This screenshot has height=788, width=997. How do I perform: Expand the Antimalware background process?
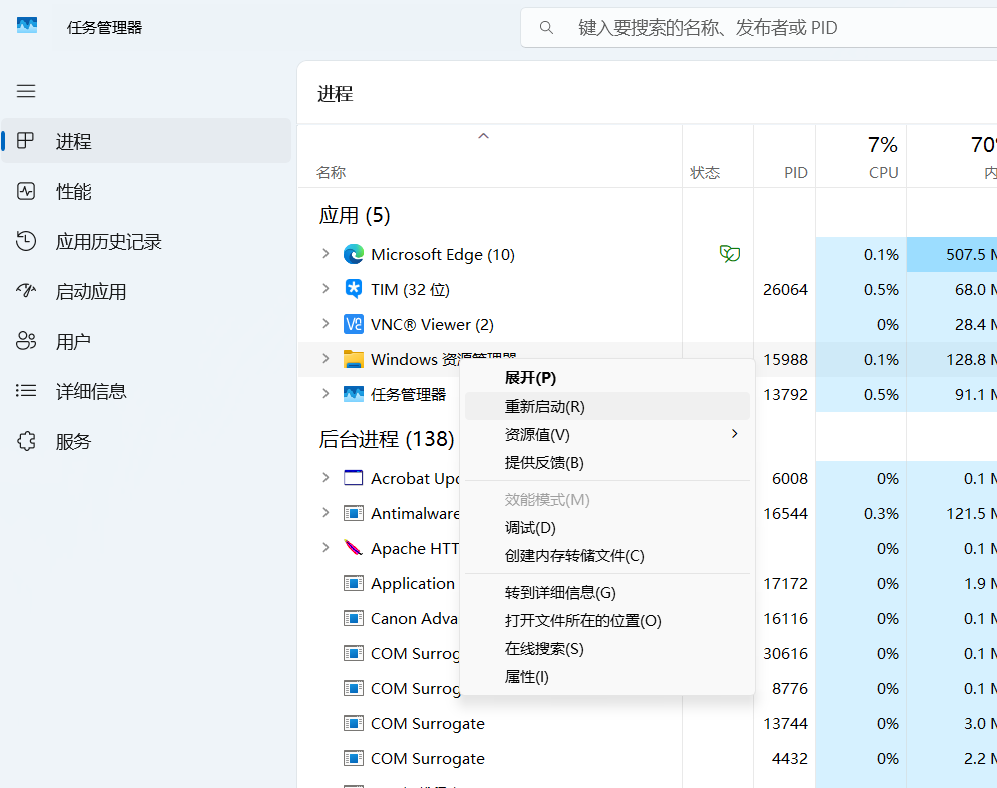click(326, 513)
